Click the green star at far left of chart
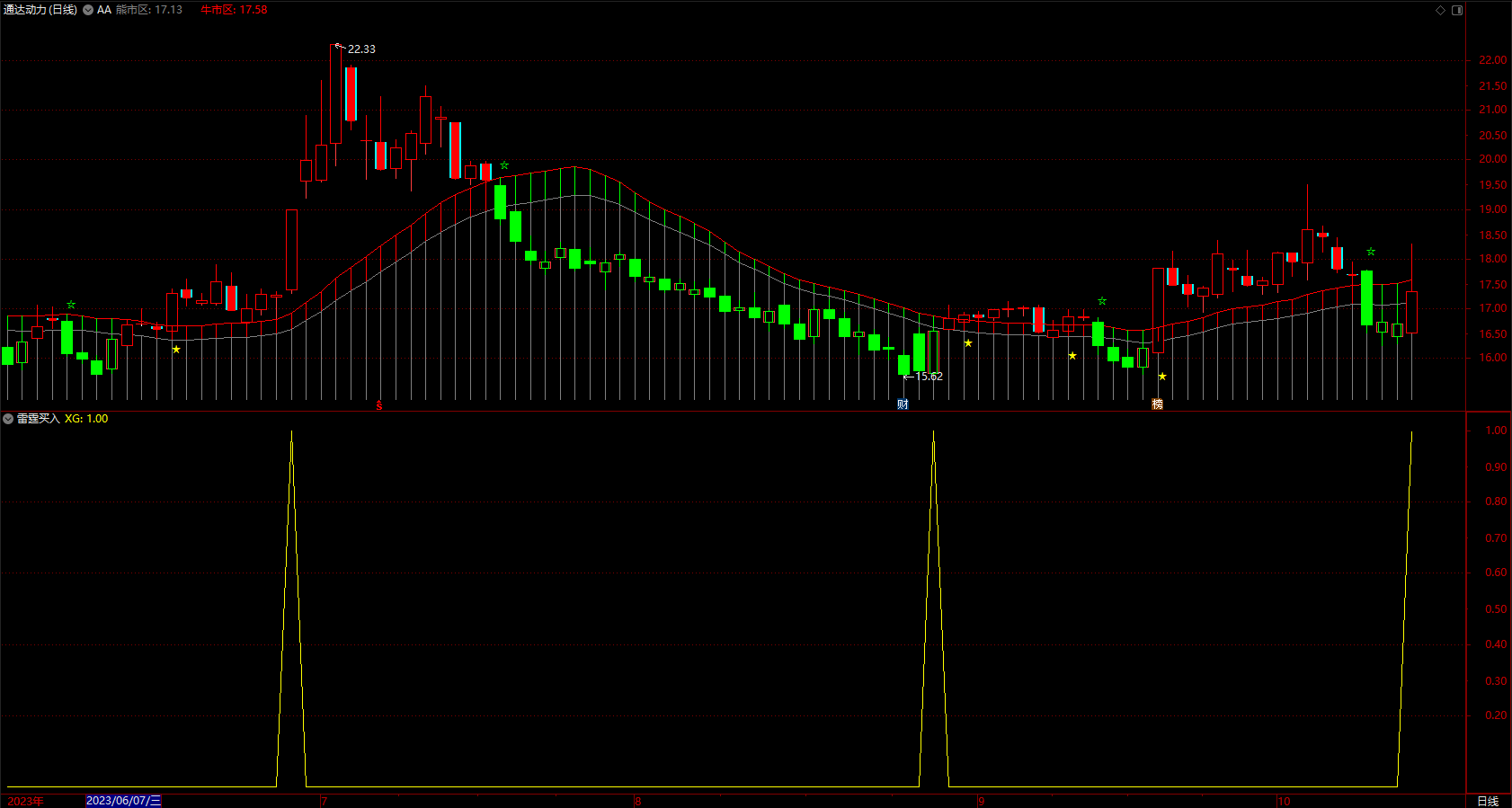The width and height of the screenshot is (1512, 808). tap(71, 305)
